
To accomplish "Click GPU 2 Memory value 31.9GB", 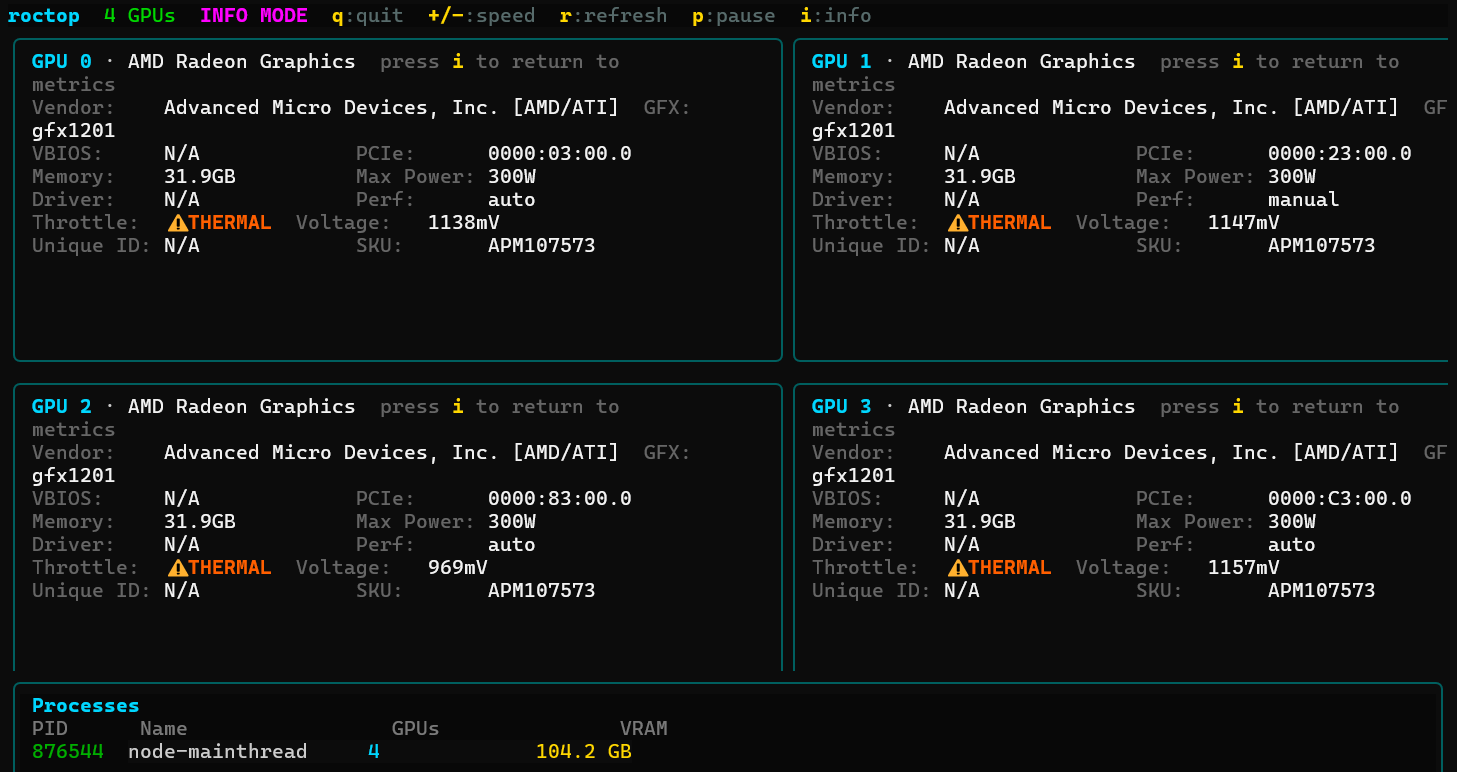I will pyautogui.click(x=200, y=522).
